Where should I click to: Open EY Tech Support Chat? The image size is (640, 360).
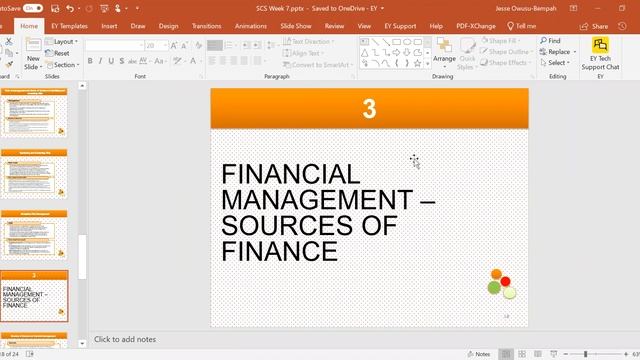pos(600,54)
